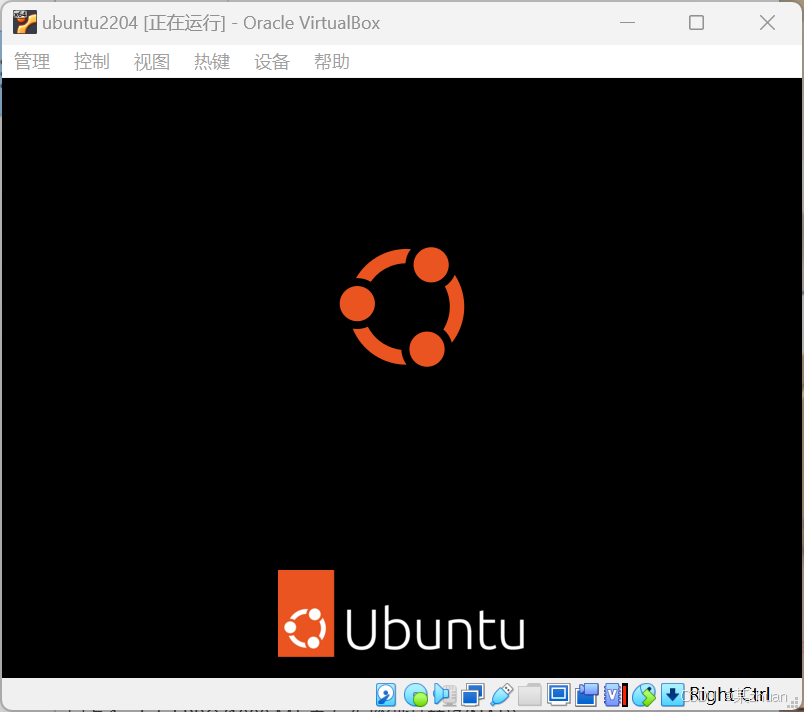This screenshot has width=804, height=712.
Task: Minimize the ubuntu2204 VirtualBox window
Action: tap(627, 23)
